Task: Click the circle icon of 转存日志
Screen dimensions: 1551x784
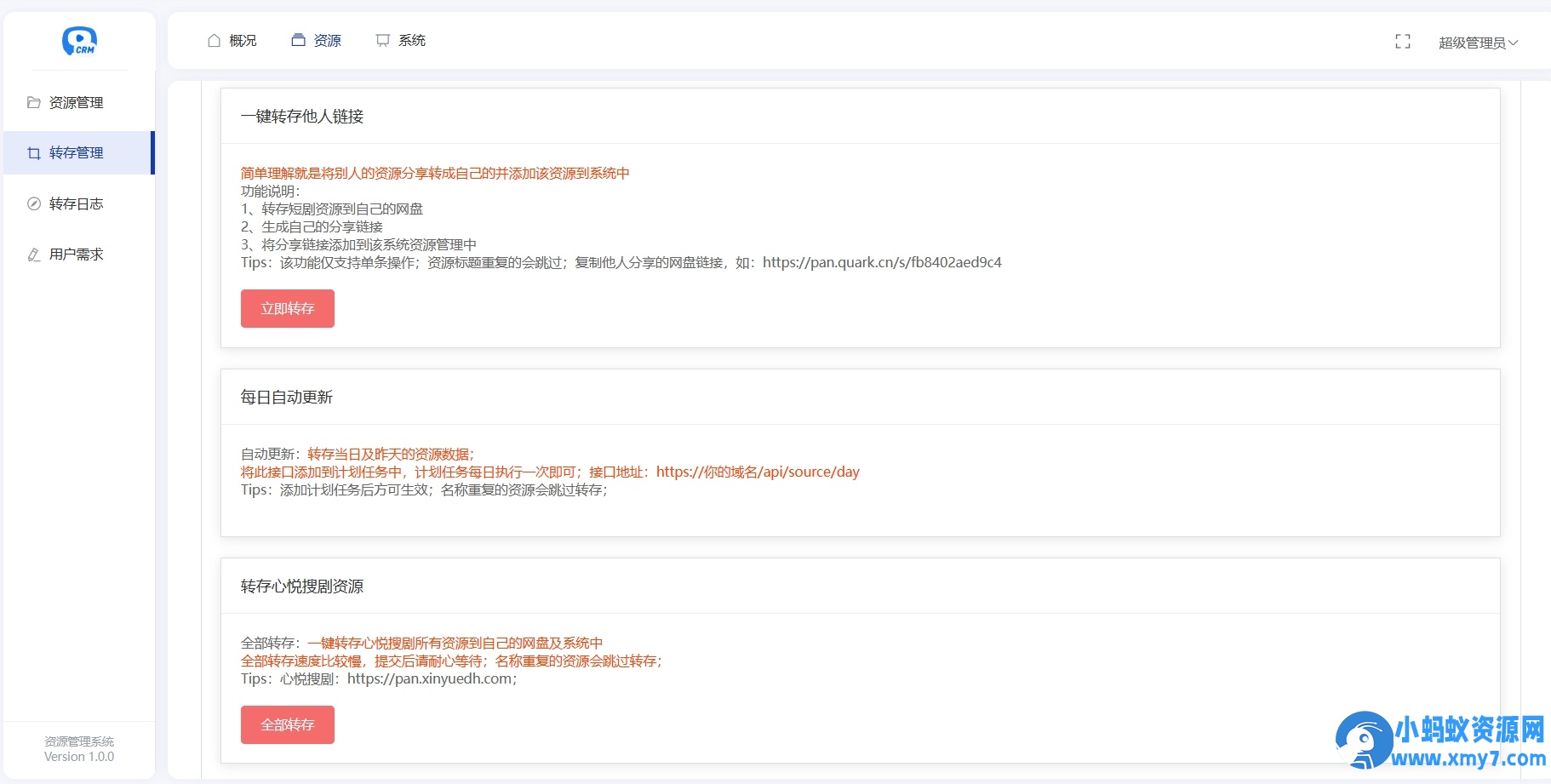Action: coord(32,203)
